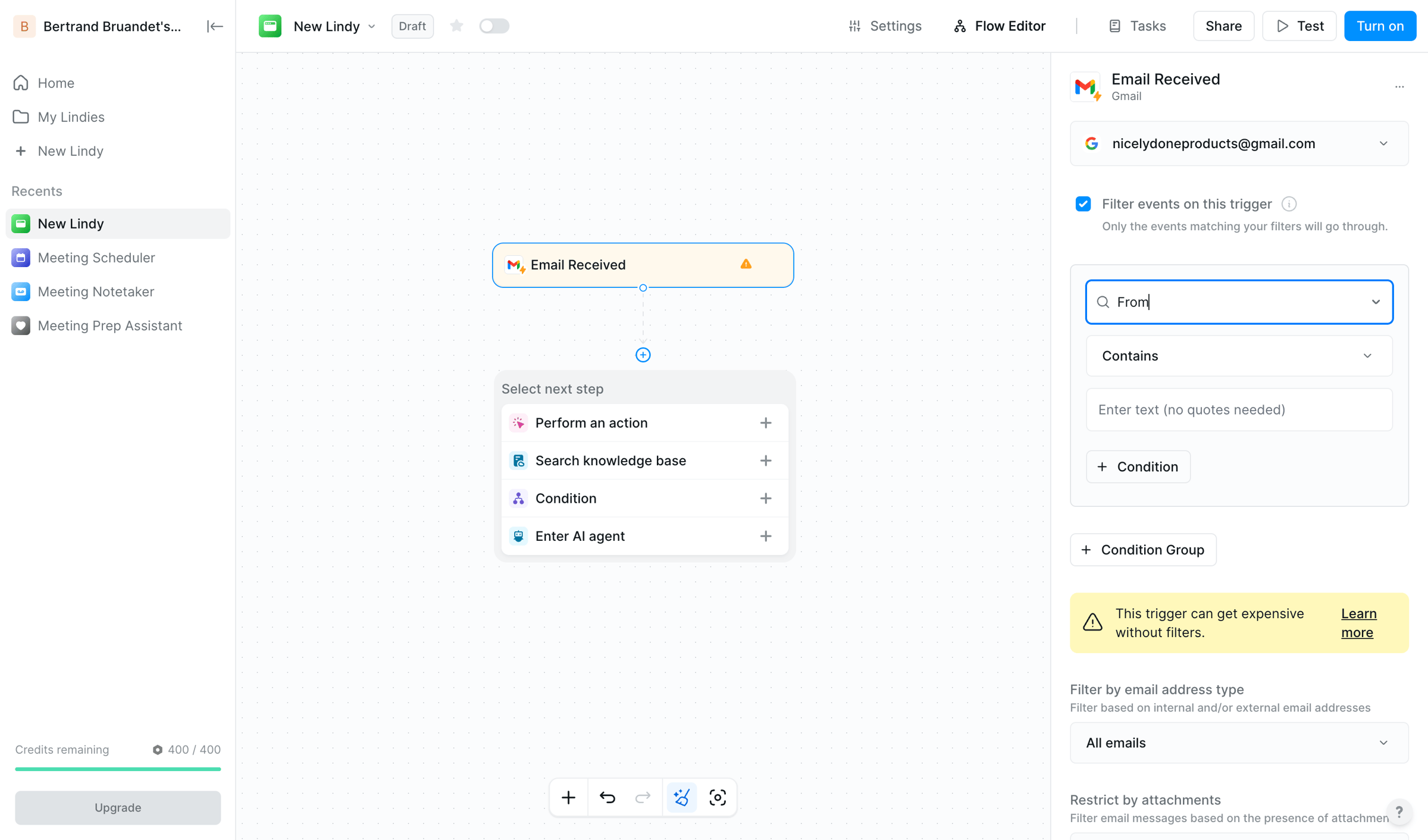1428x840 pixels.
Task: Click plus icon in the Condition step row
Action: 766,499
